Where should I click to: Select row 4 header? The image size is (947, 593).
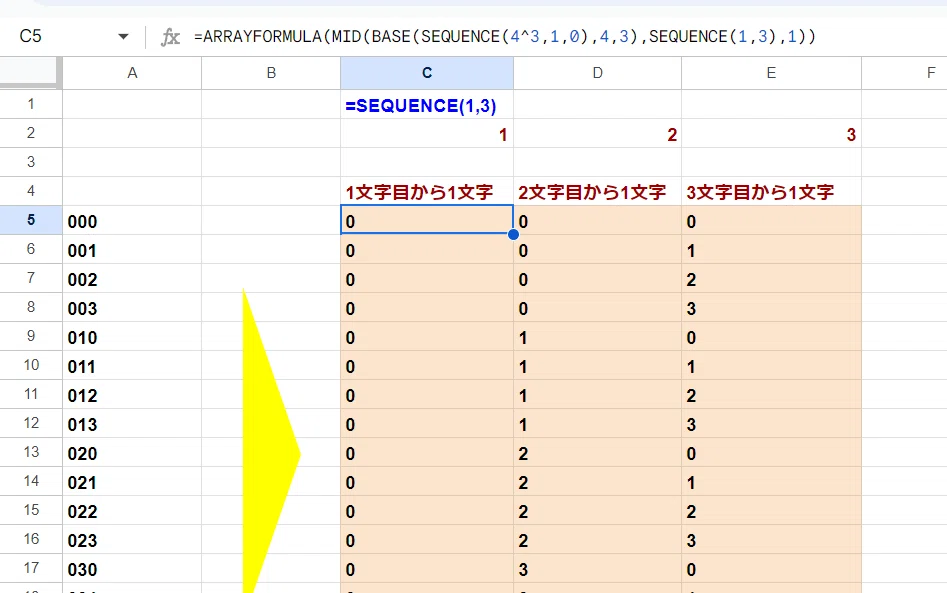pyautogui.click(x=31, y=191)
